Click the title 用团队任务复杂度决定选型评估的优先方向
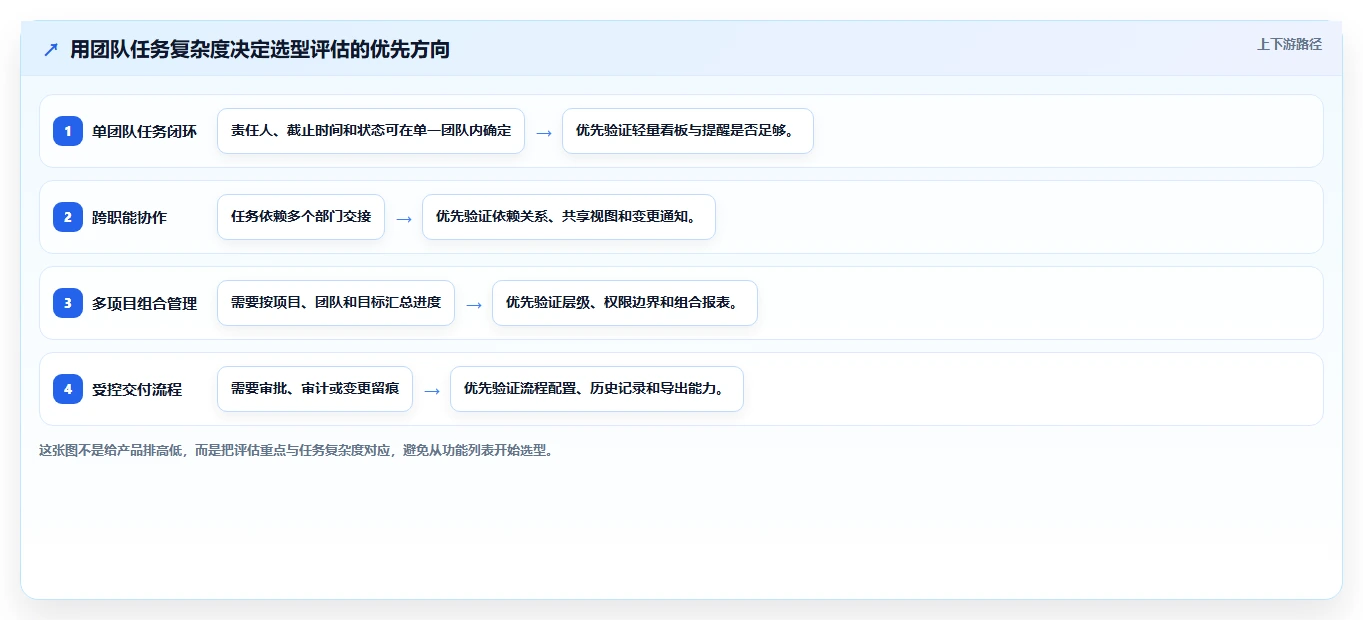 tap(260, 49)
